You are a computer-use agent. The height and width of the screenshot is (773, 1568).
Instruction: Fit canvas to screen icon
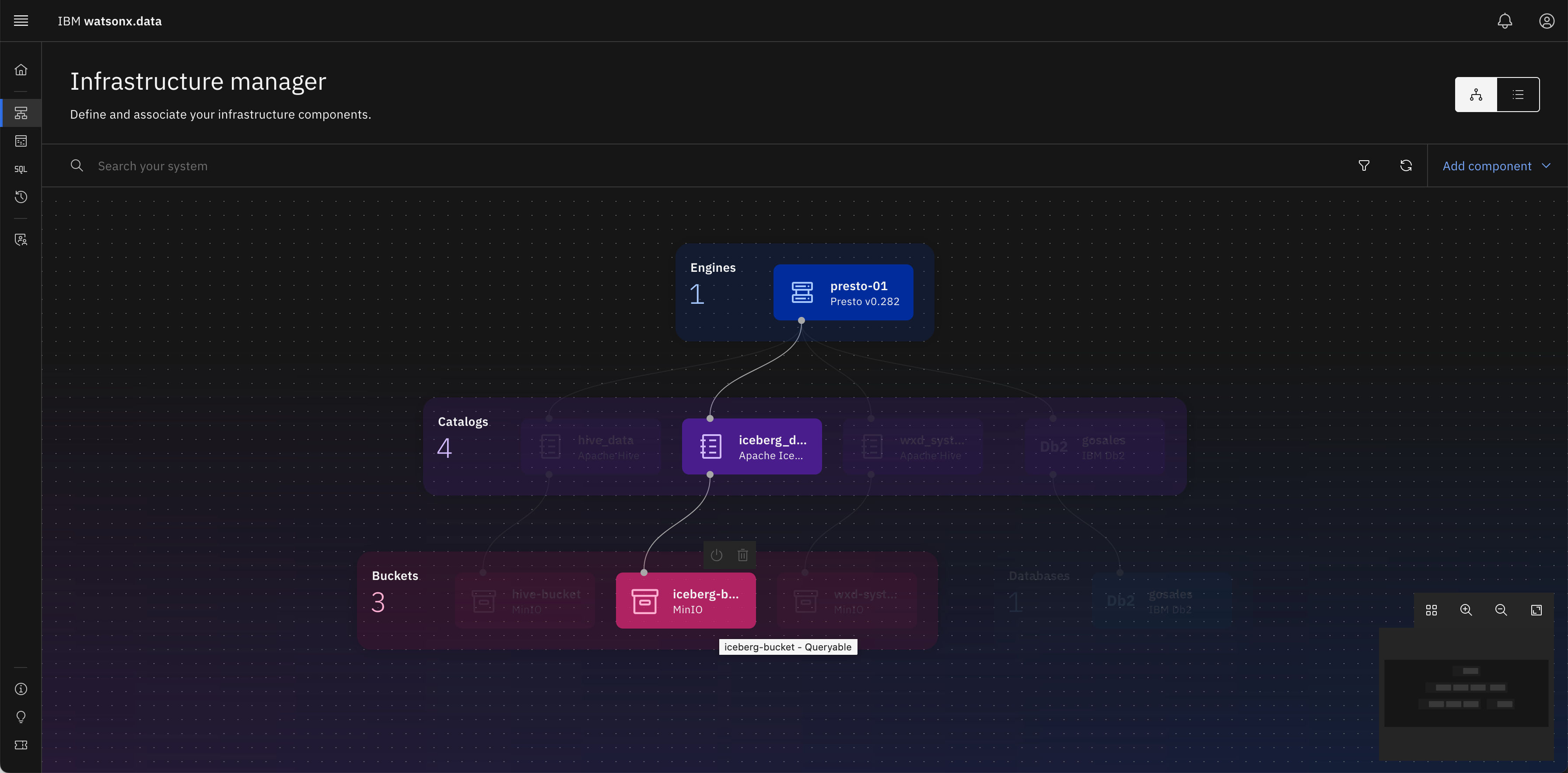pos(1536,610)
